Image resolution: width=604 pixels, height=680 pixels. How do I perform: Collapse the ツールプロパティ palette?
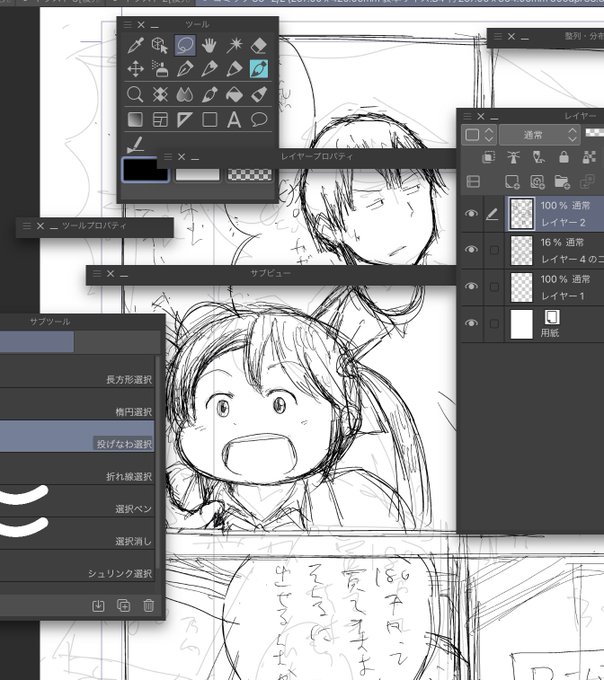pos(54,227)
